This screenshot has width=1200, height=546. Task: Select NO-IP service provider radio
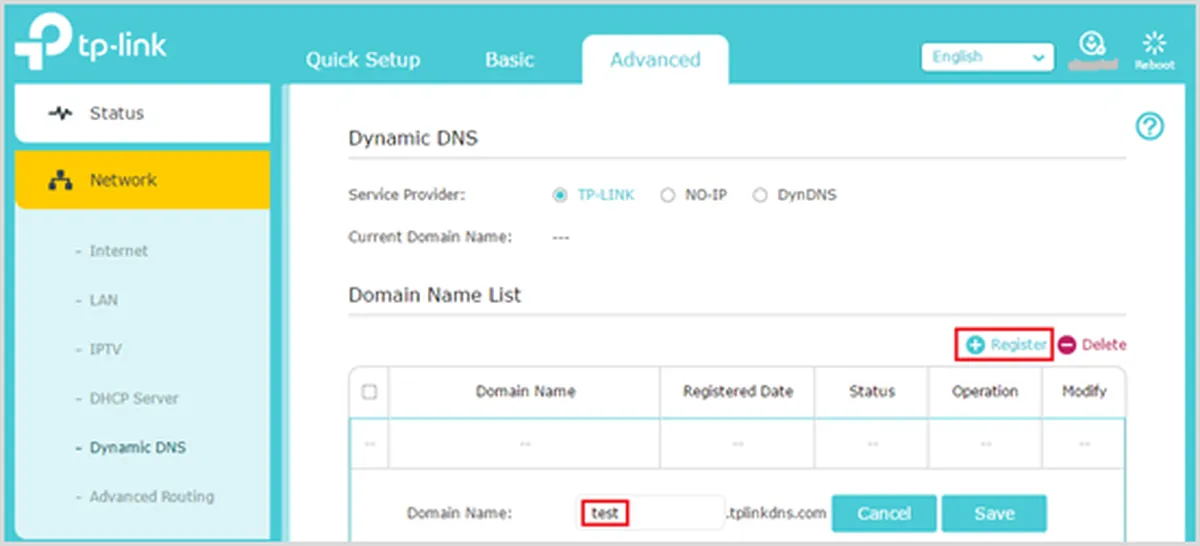(x=668, y=195)
